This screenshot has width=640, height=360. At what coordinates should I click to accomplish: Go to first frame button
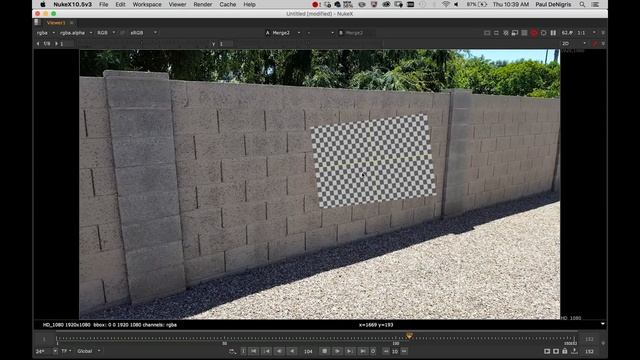pos(253,351)
